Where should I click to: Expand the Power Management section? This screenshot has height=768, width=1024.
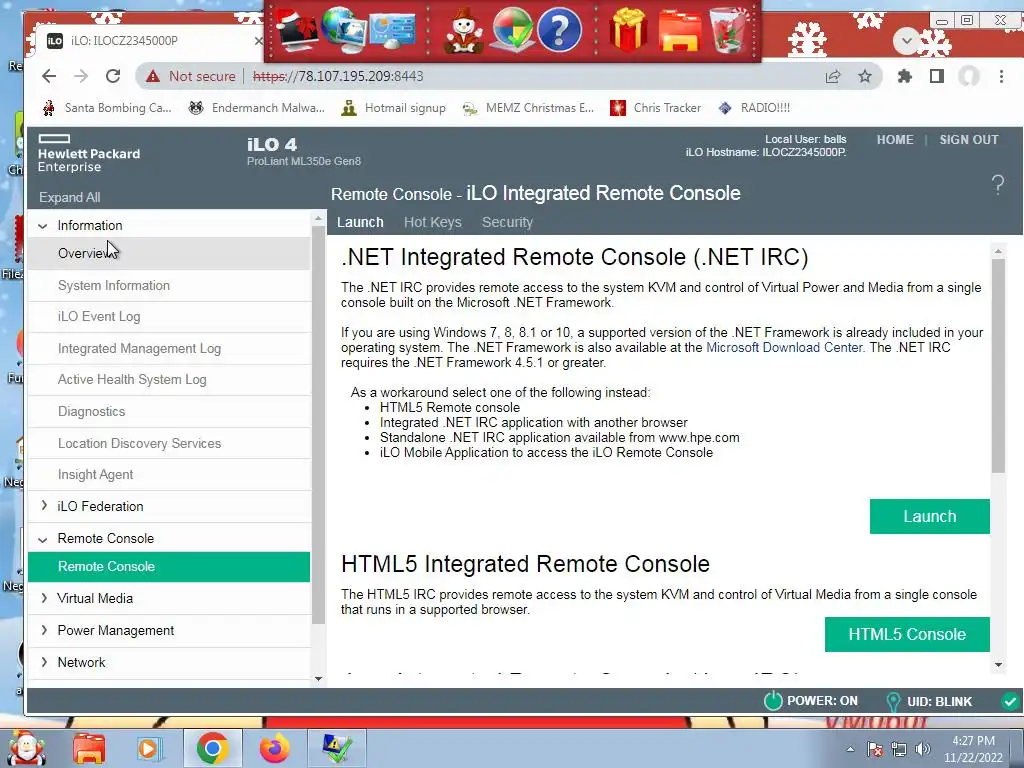pyautogui.click(x=44, y=630)
